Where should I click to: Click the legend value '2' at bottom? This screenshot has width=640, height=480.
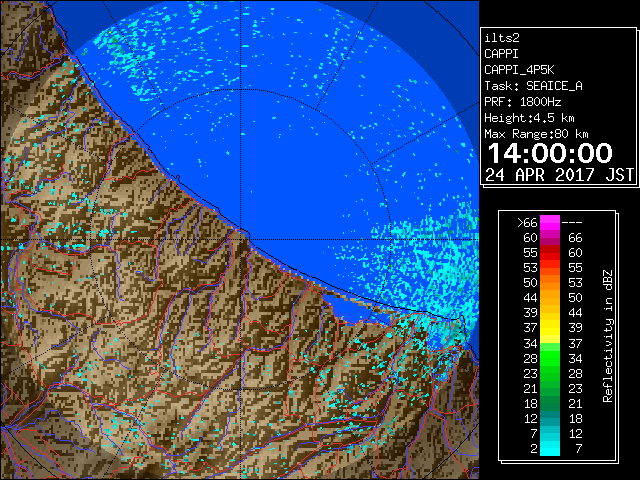[x=533, y=448]
